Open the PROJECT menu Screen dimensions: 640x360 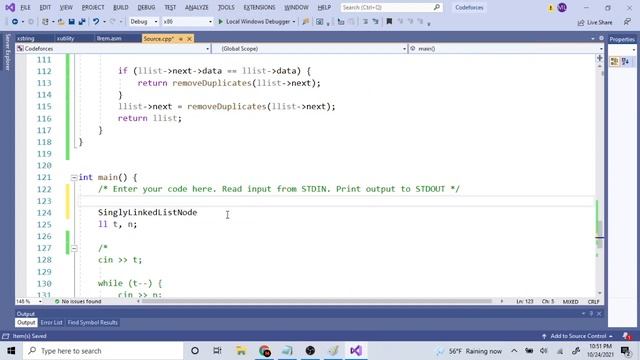[93, 7]
